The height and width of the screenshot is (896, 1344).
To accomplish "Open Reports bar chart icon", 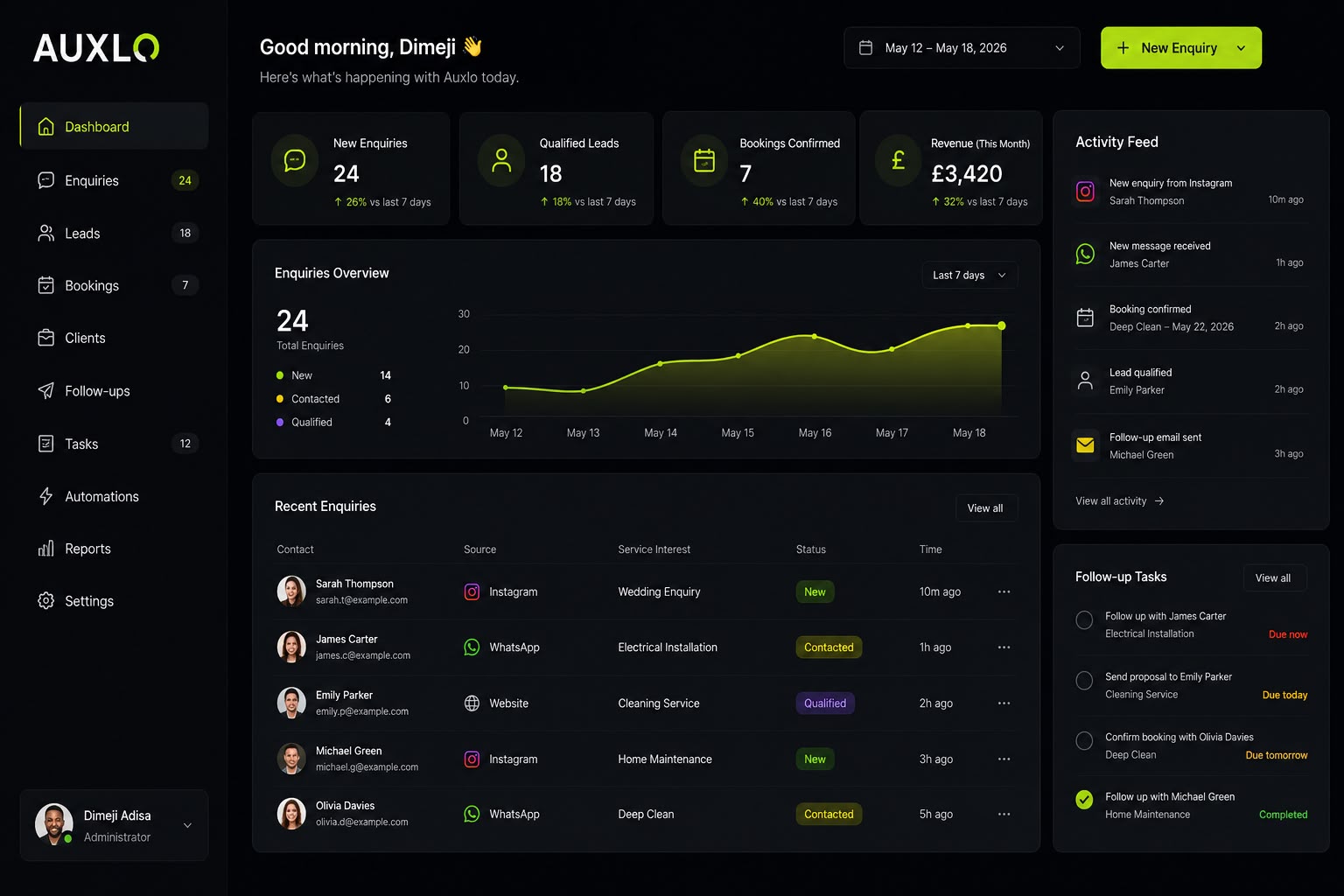I will coord(46,549).
